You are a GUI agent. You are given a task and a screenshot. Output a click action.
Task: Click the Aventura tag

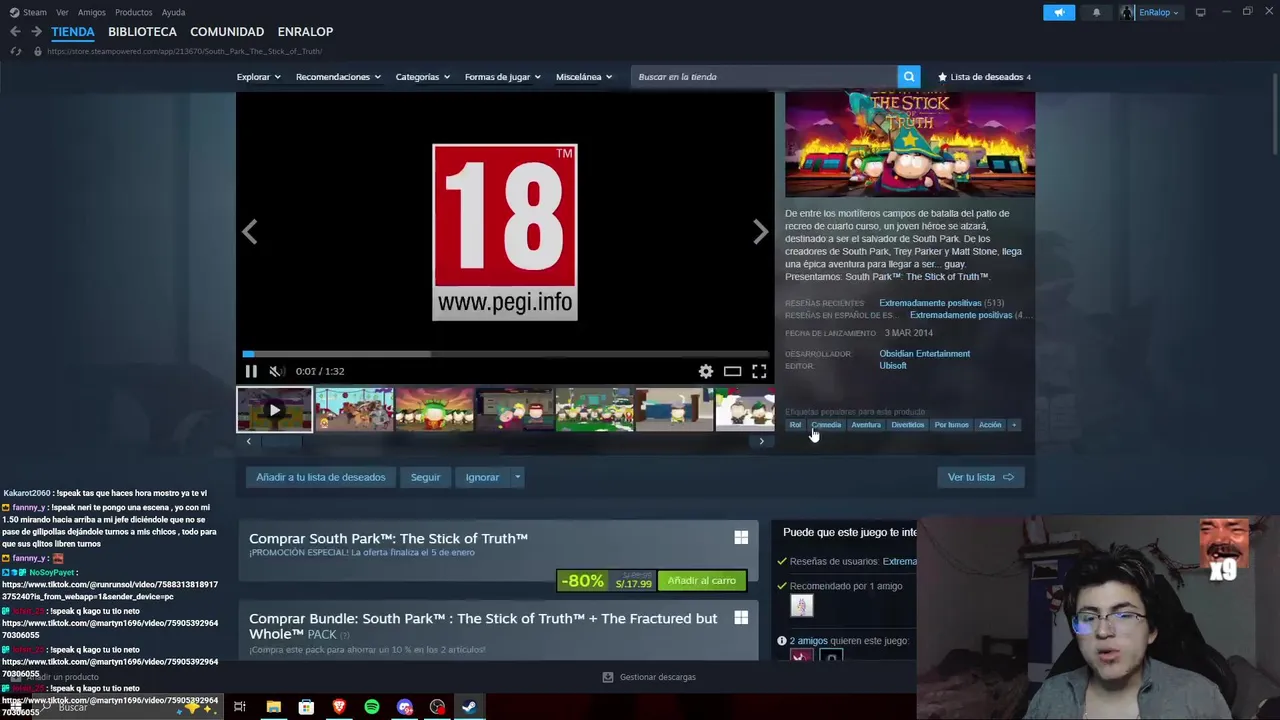pyautogui.click(x=866, y=425)
